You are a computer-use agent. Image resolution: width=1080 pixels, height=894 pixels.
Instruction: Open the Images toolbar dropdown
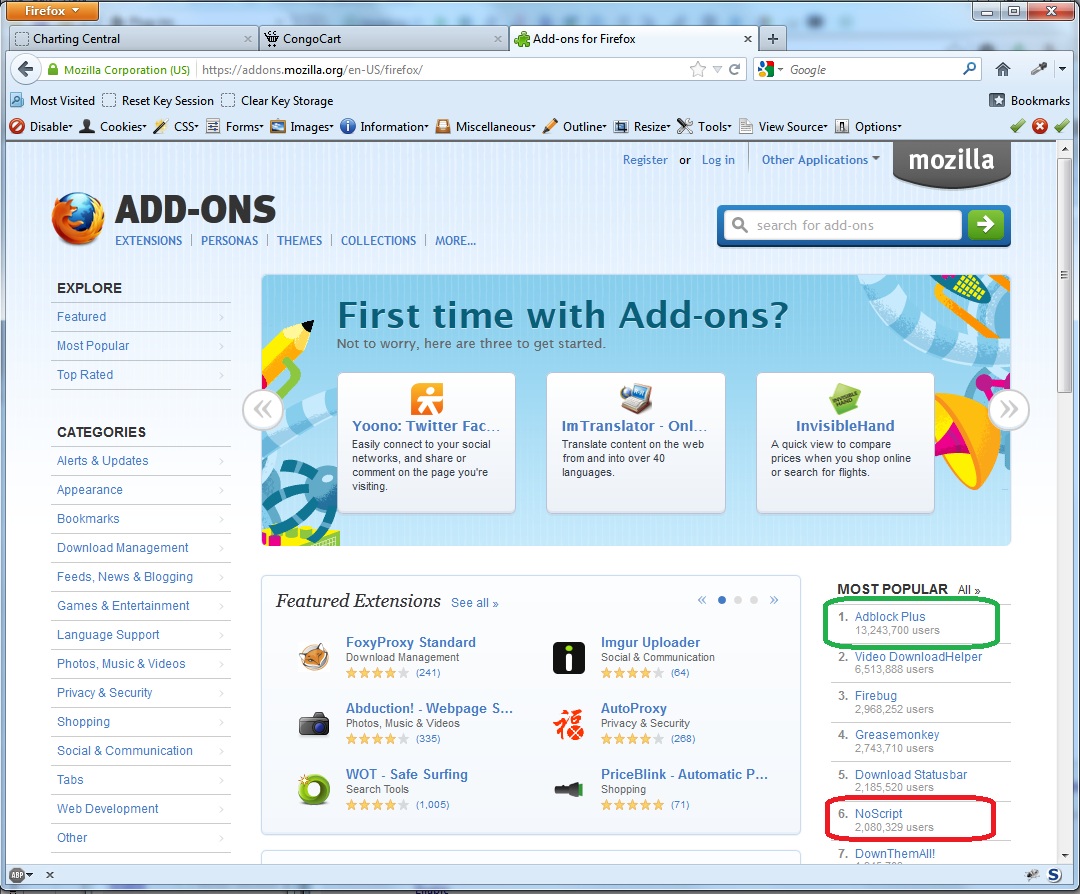tap(302, 127)
